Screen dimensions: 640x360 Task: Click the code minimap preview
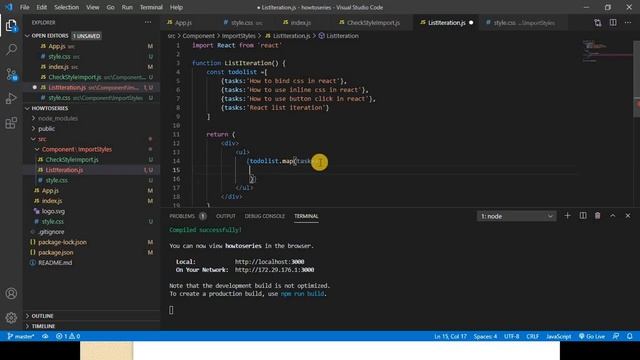(607, 51)
